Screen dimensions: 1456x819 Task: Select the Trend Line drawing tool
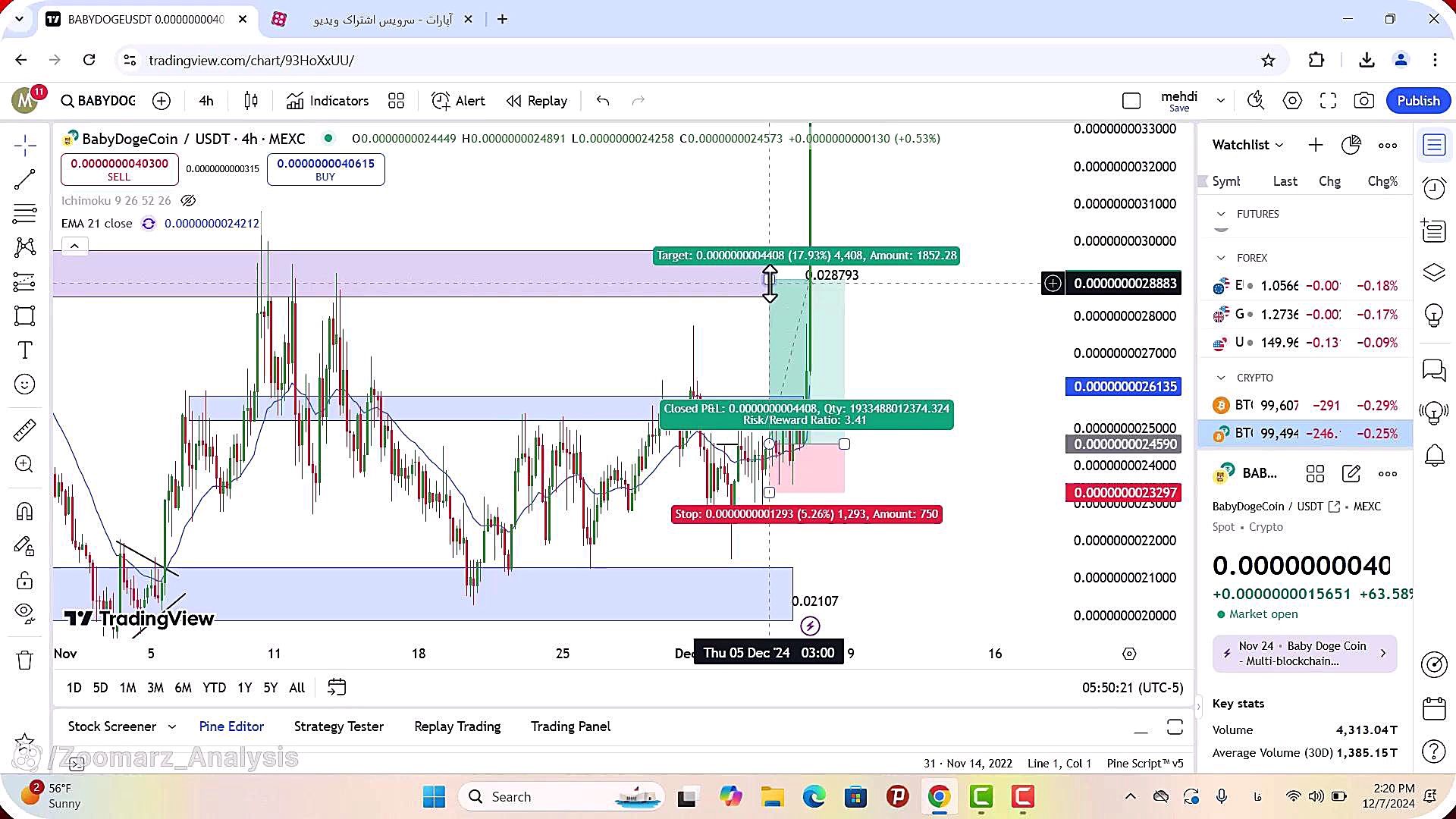[24, 180]
